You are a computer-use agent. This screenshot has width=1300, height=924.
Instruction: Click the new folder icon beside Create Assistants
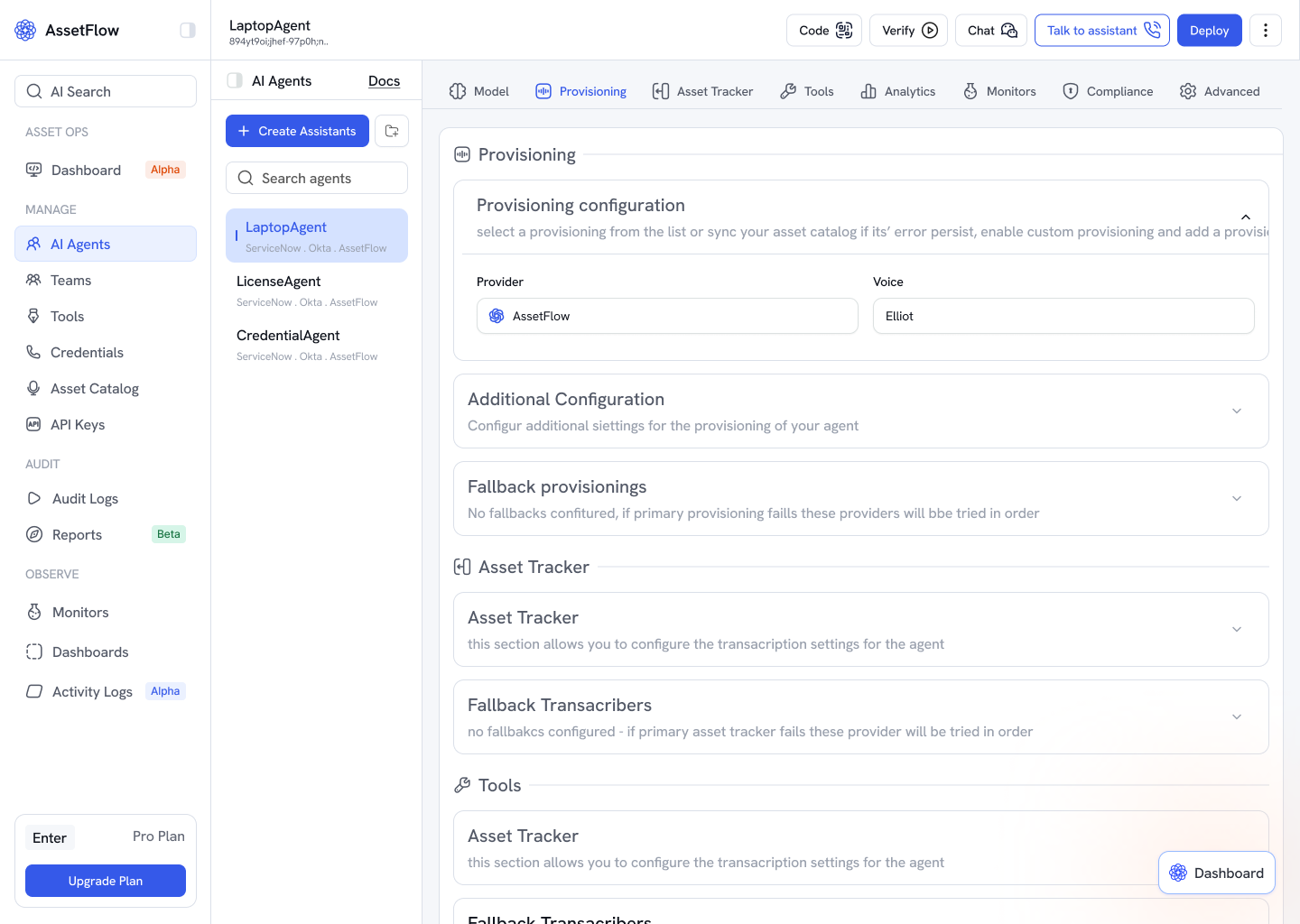pos(392,131)
